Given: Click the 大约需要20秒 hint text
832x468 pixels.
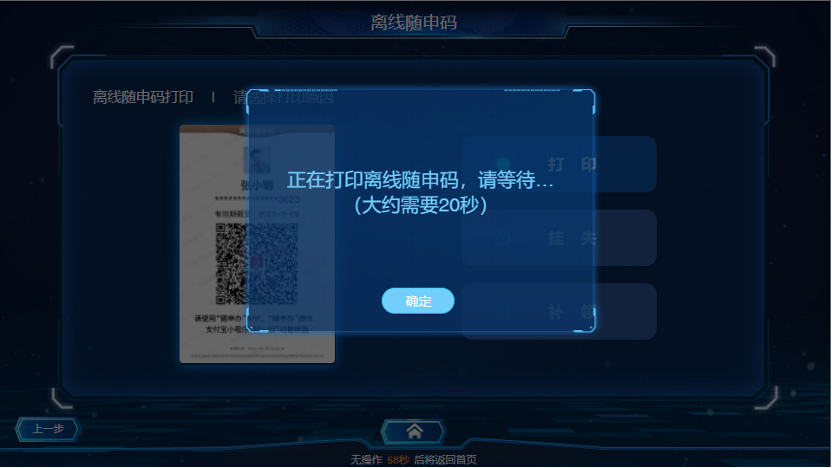Looking at the screenshot, I should 420,205.
